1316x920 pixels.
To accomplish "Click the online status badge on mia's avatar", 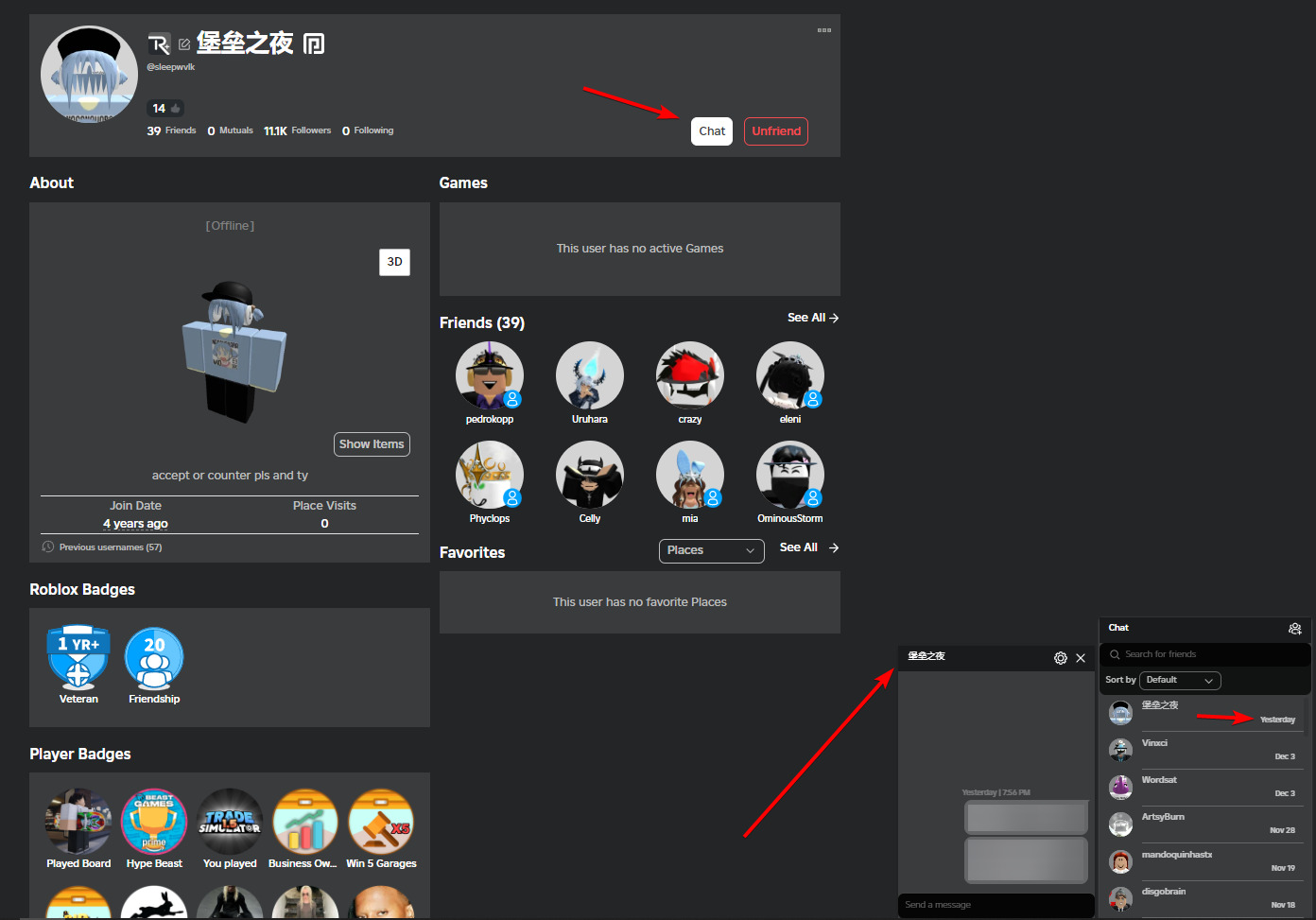I will (713, 498).
